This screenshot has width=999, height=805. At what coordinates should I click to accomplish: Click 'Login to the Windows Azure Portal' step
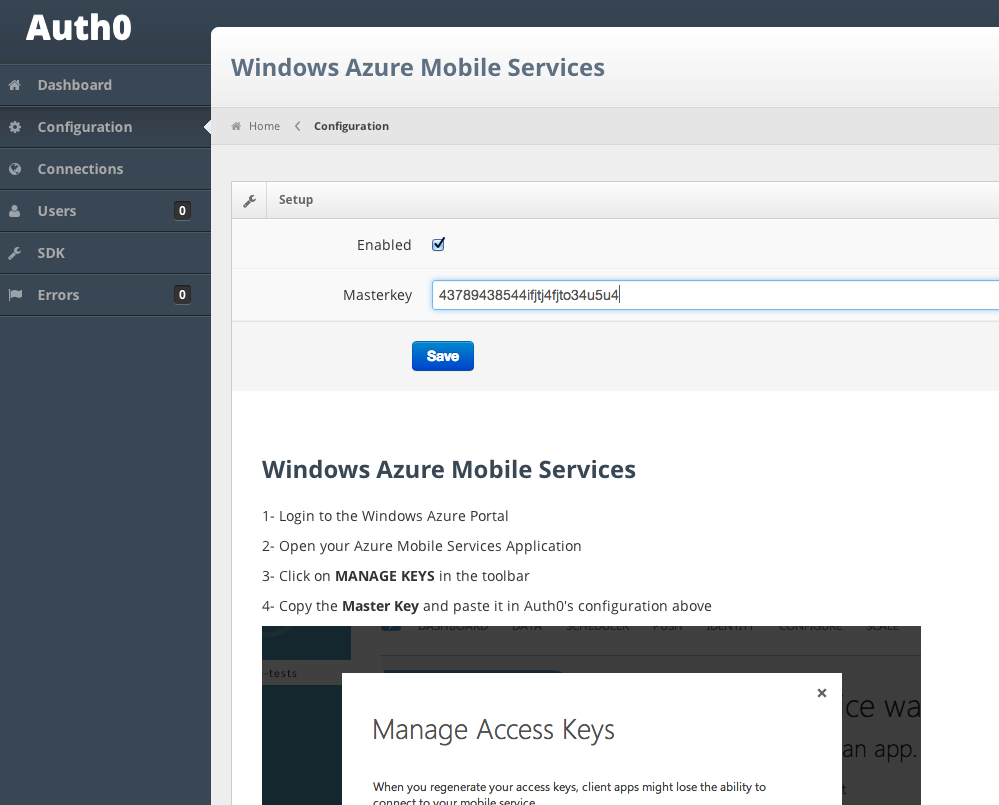click(385, 516)
